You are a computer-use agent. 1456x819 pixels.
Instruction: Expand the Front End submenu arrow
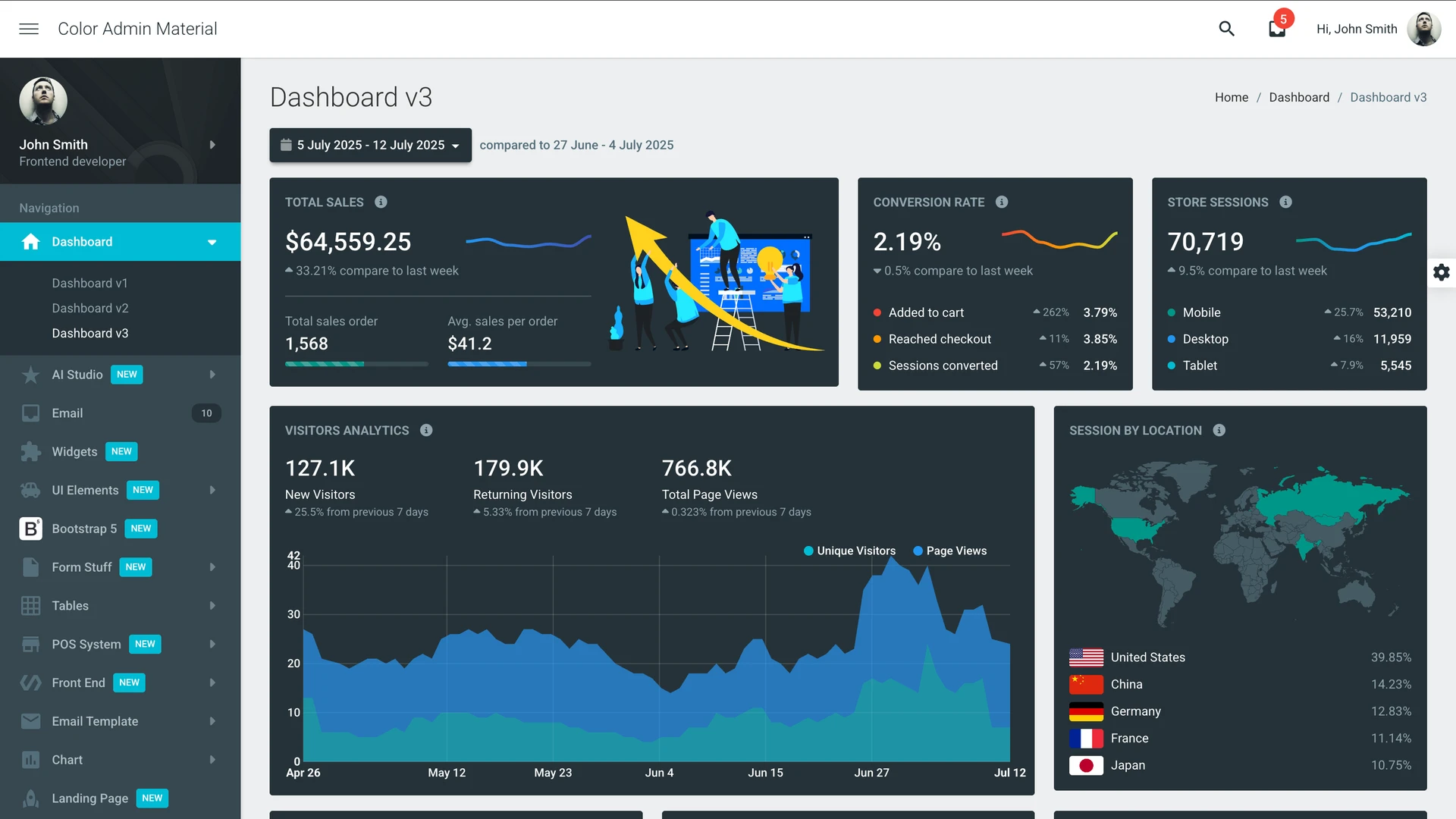(212, 683)
